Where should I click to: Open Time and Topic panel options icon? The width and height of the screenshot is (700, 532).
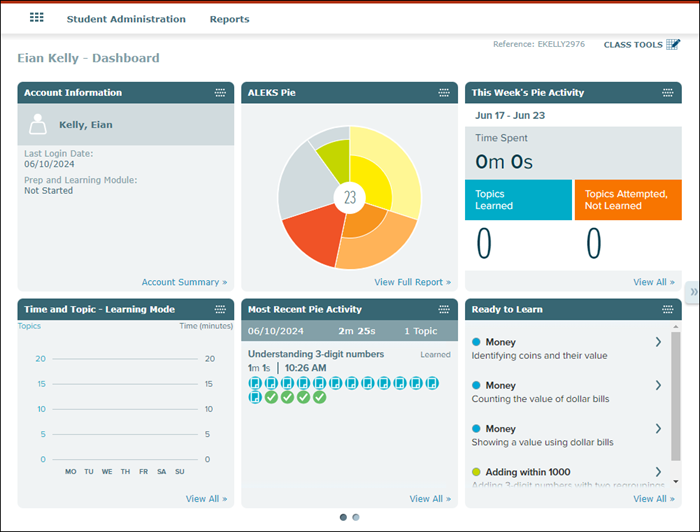pos(220,310)
